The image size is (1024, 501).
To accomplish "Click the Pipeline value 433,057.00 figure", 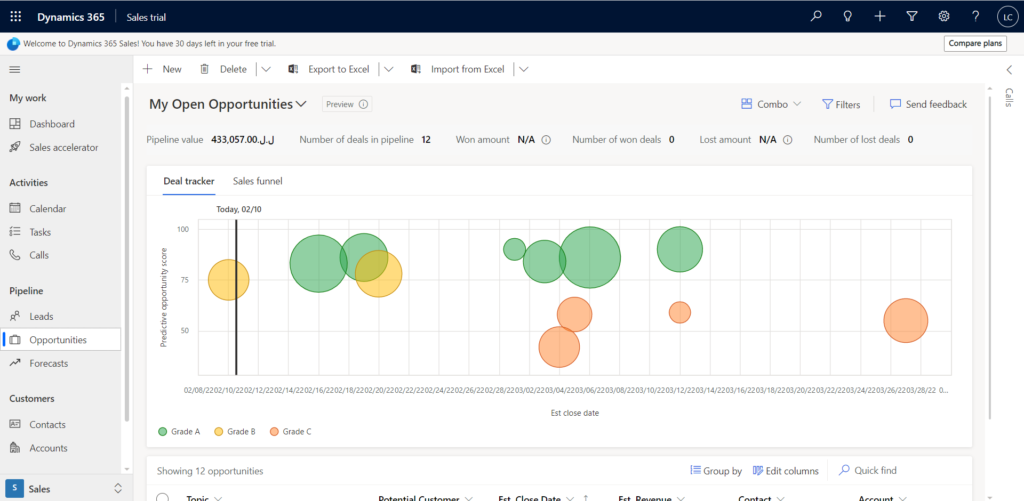I will point(243,140).
